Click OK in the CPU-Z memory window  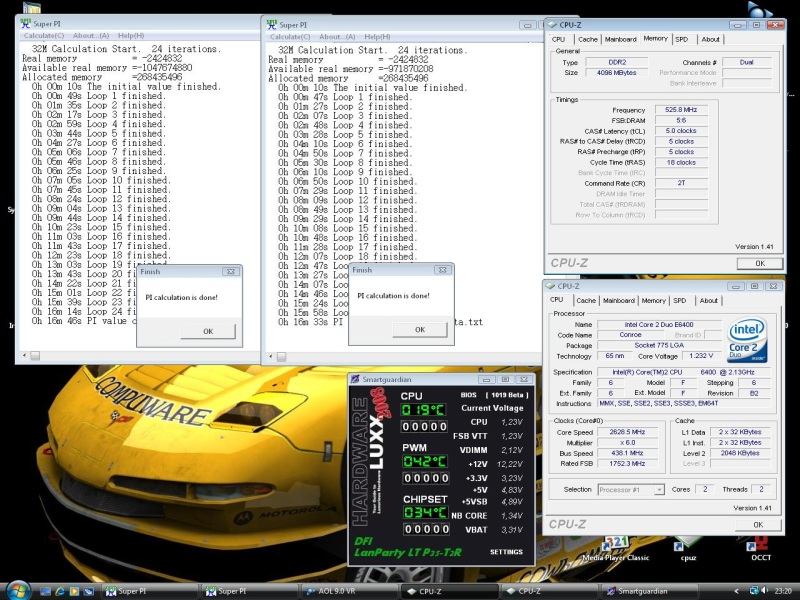pyautogui.click(x=759, y=263)
